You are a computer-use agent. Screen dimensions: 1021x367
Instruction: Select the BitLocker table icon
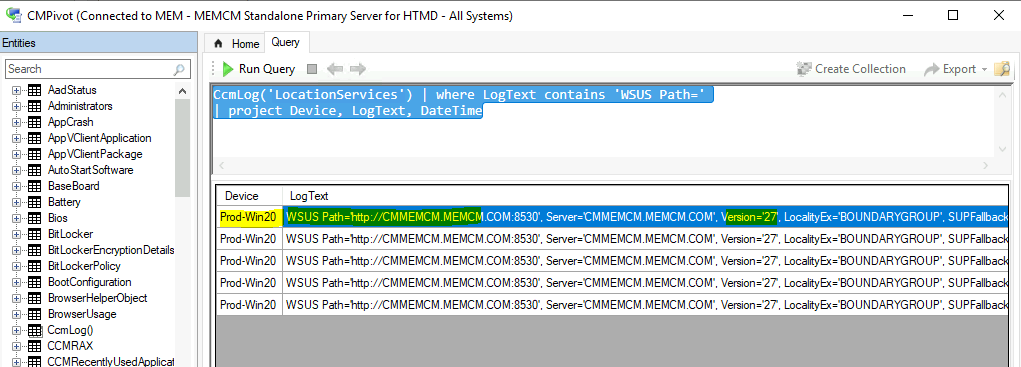(34, 234)
